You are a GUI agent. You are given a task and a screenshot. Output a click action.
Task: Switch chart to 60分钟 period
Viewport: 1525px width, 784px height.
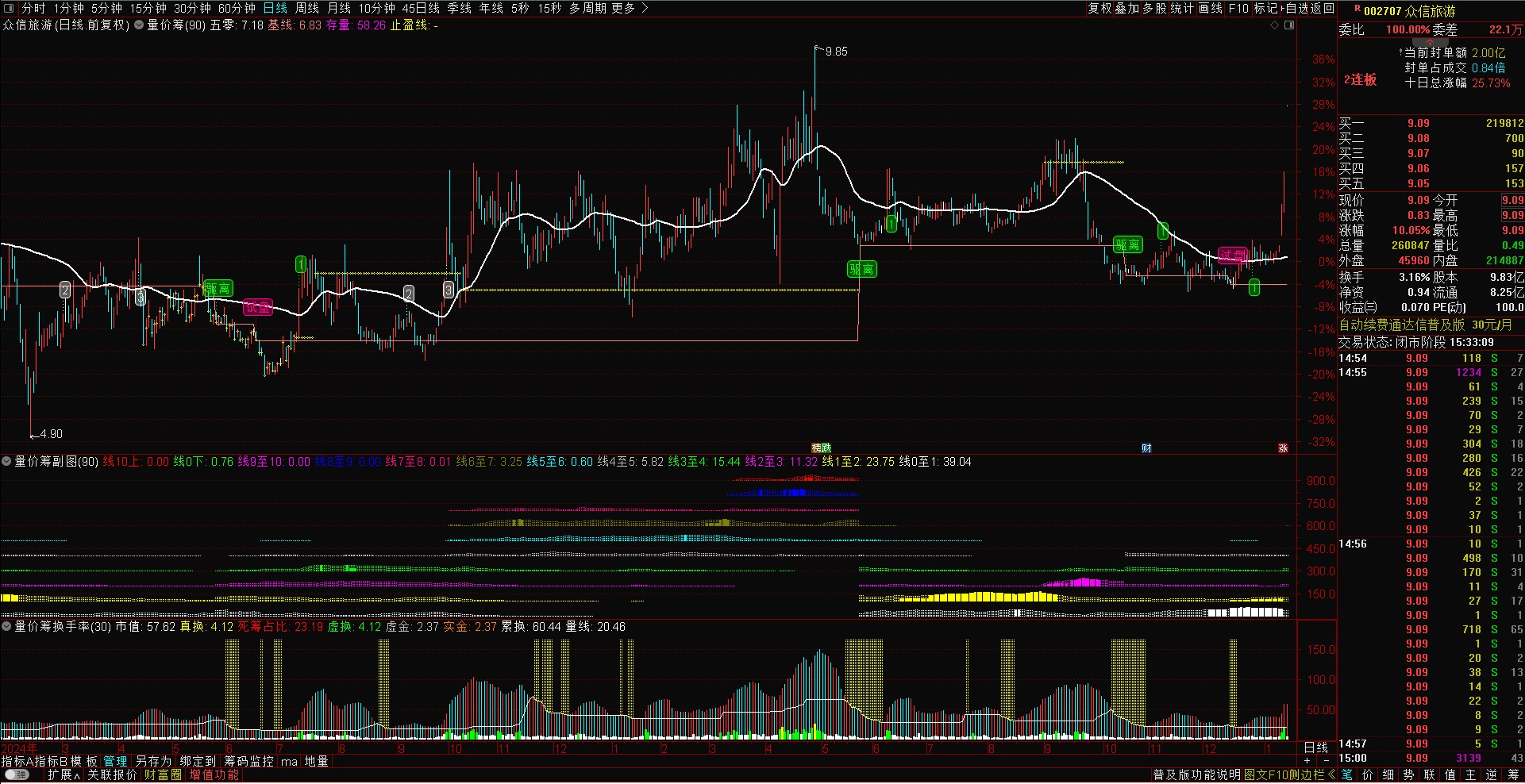tap(237, 8)
